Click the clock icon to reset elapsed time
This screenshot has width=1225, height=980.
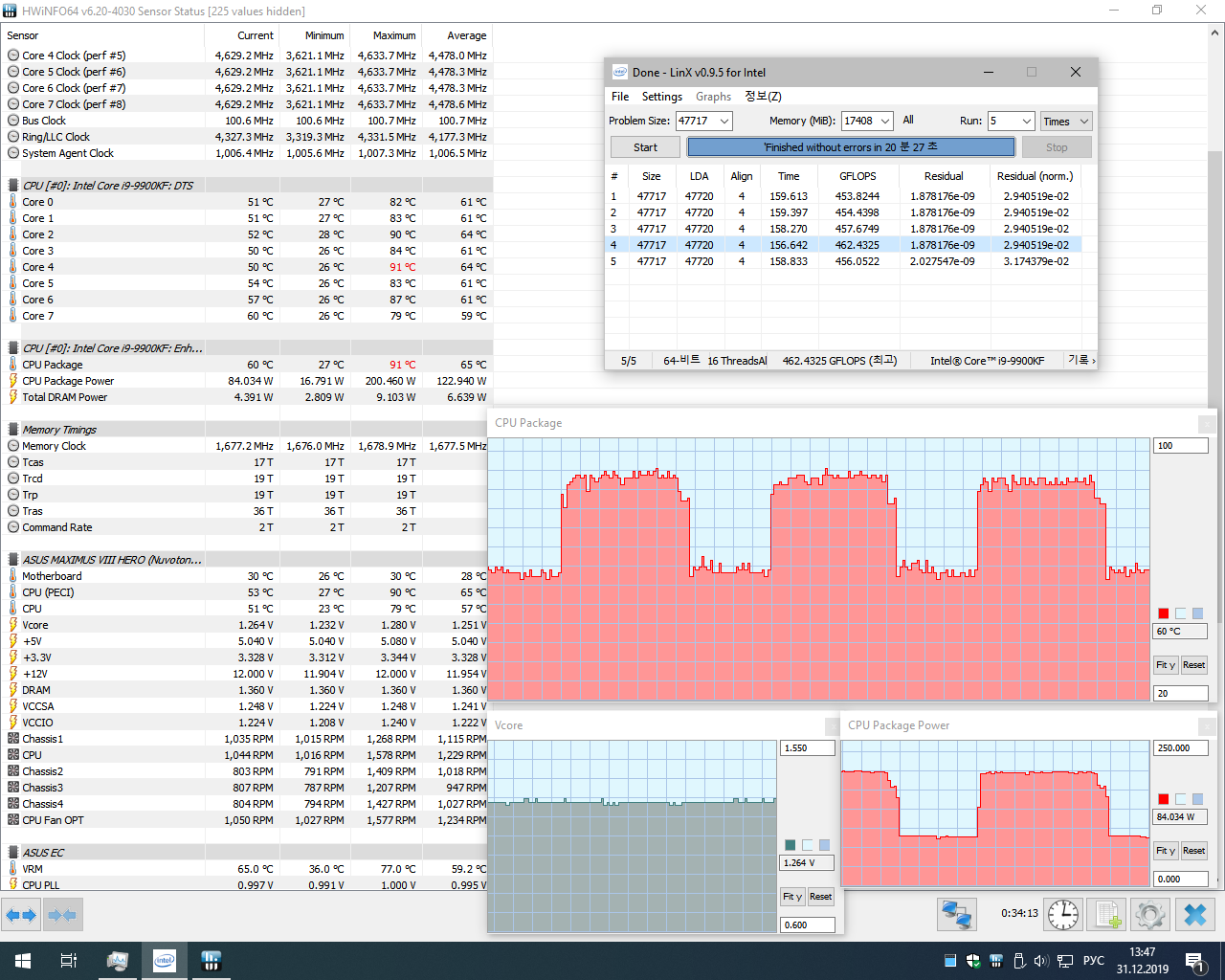tap(1063, 915)
